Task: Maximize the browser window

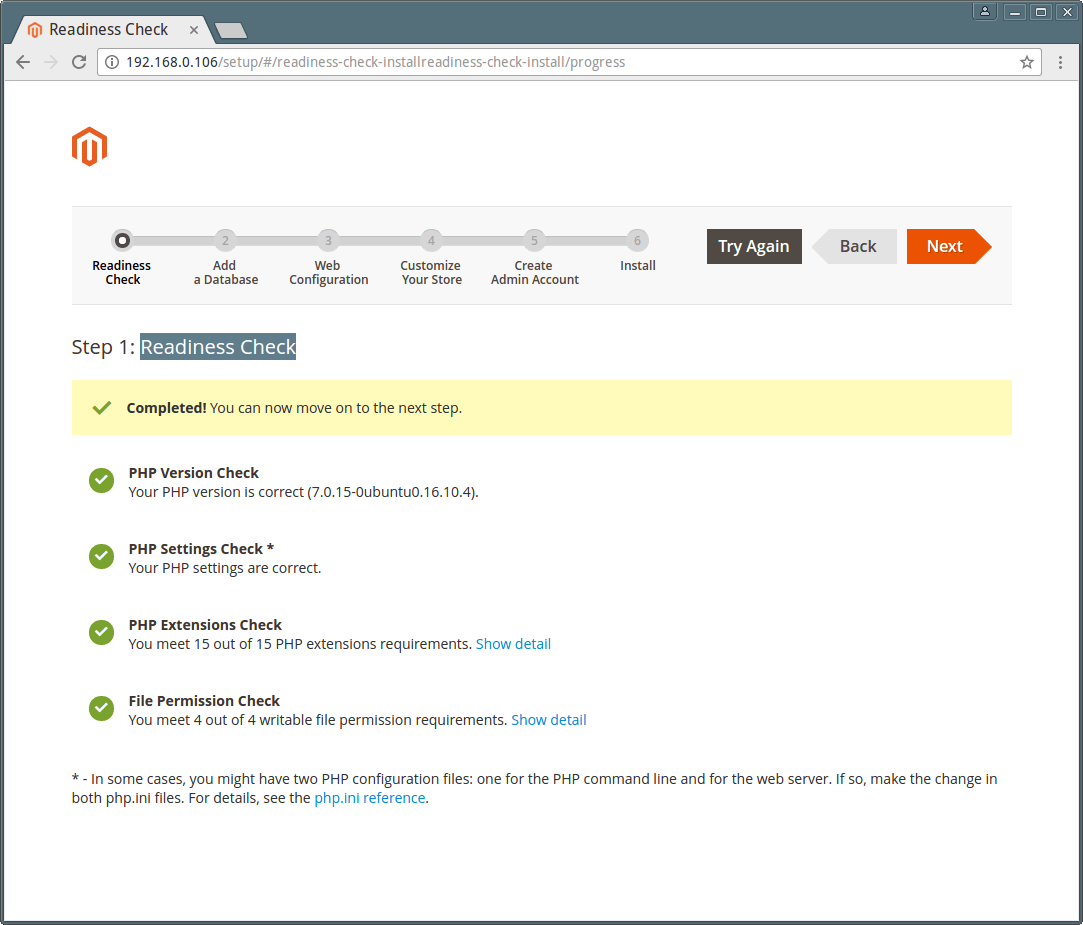Action: tap(1041, 12)
